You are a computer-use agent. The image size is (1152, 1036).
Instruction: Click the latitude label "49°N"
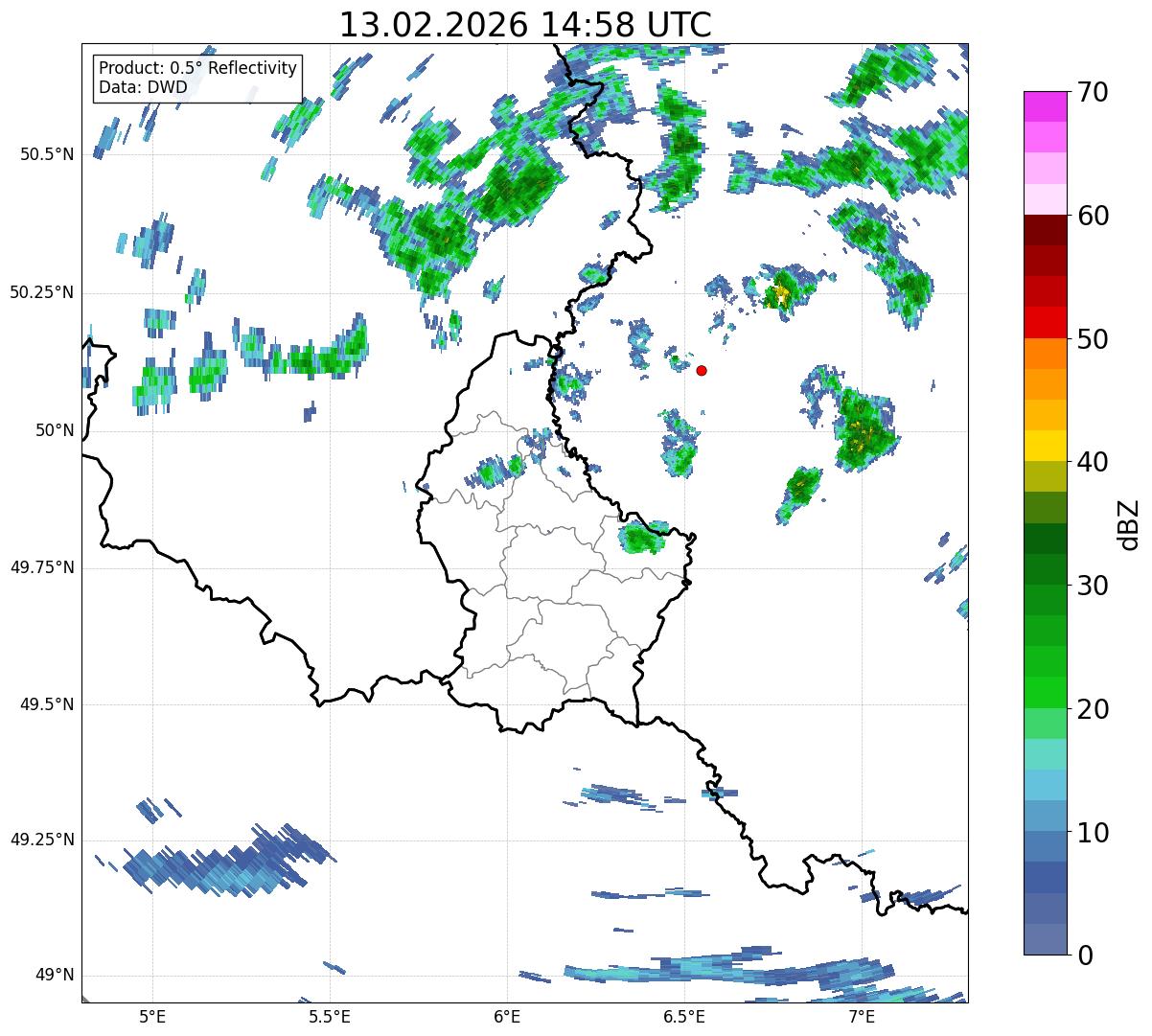(55, 976)
